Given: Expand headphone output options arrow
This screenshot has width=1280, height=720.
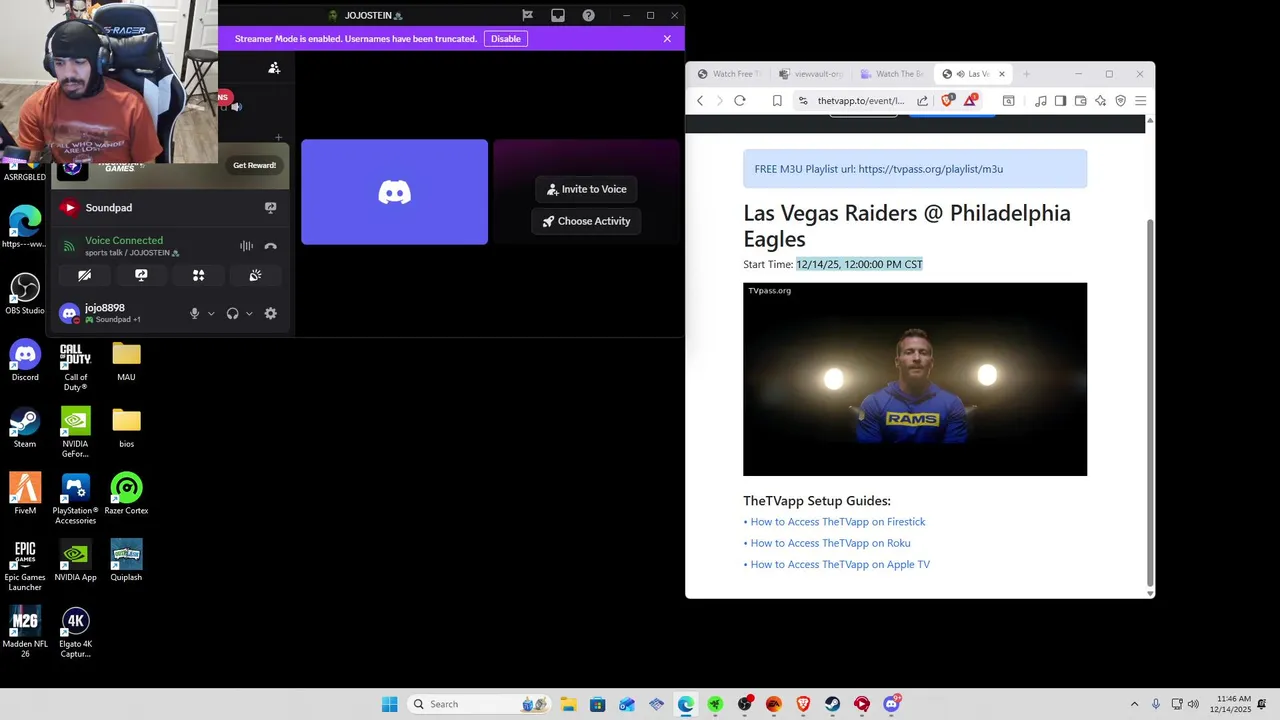Looking at the screenshot, I should coord(249,313).
